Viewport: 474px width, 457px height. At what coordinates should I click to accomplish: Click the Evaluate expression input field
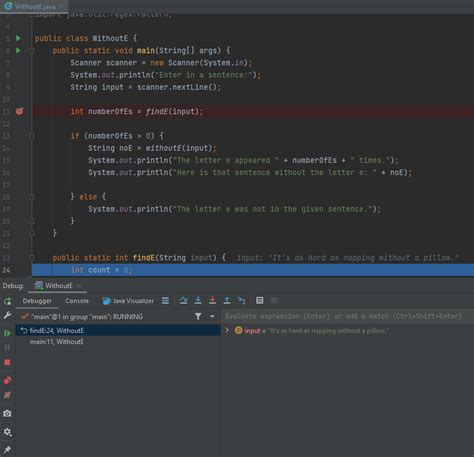(347, 316)
